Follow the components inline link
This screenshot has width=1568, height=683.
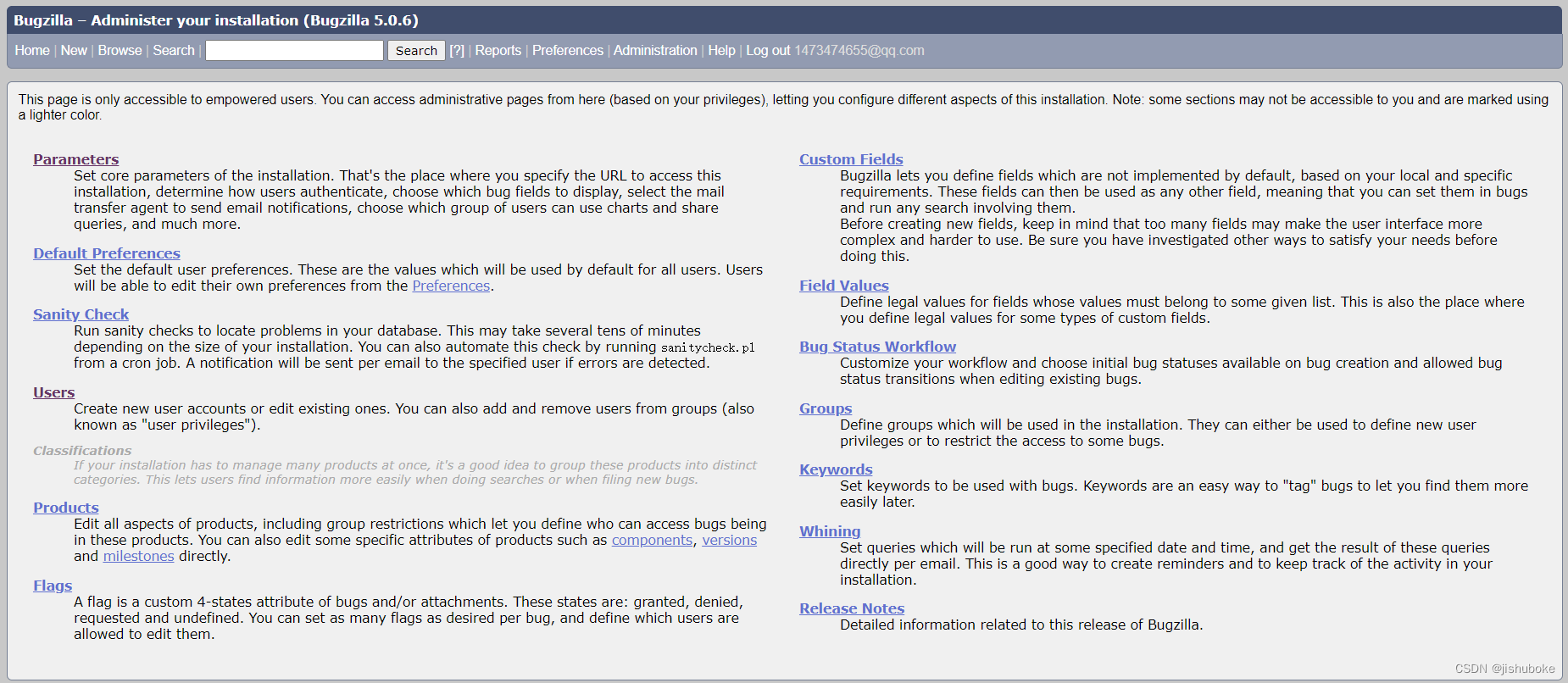pyautogui.click(x=652, y=541)
